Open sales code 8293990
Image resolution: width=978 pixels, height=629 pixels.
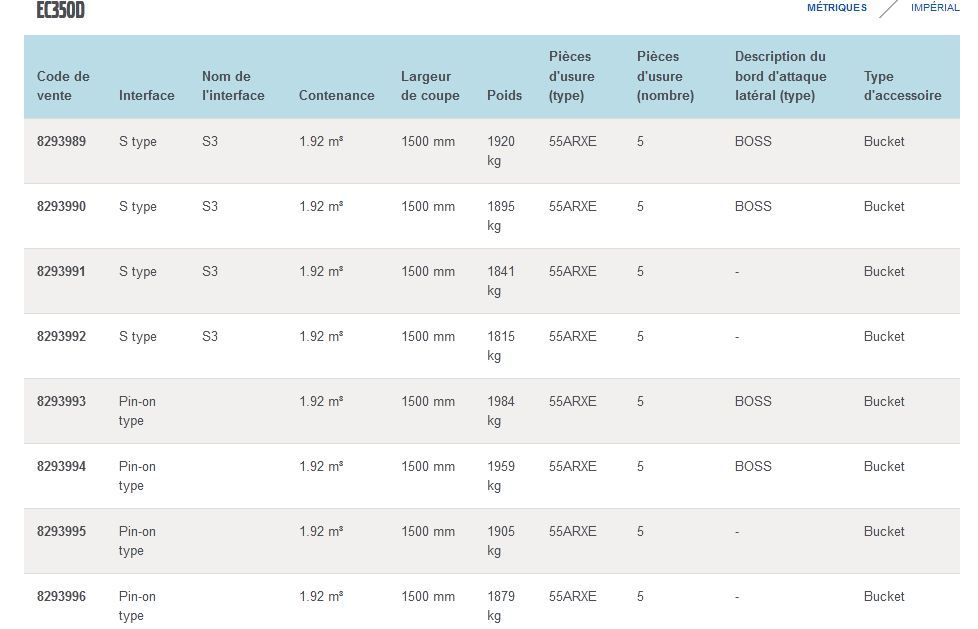[61, 207]
